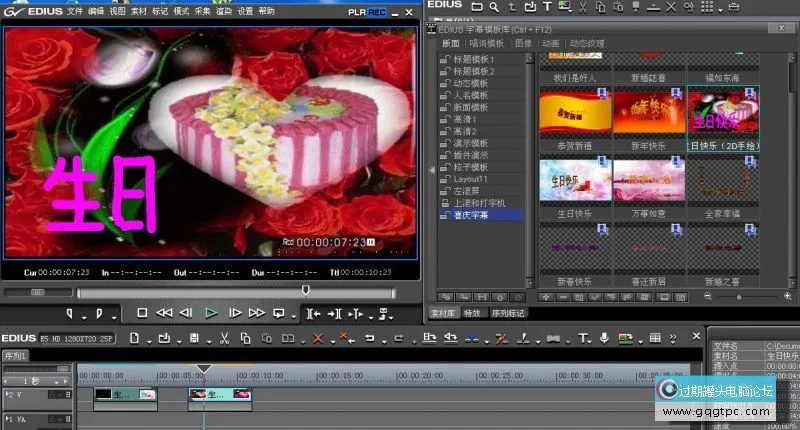The width and height of the screenshot is (800, 430).
Task: Open the dropdown arrow beside the Undo icon
Action: point(384,342)
